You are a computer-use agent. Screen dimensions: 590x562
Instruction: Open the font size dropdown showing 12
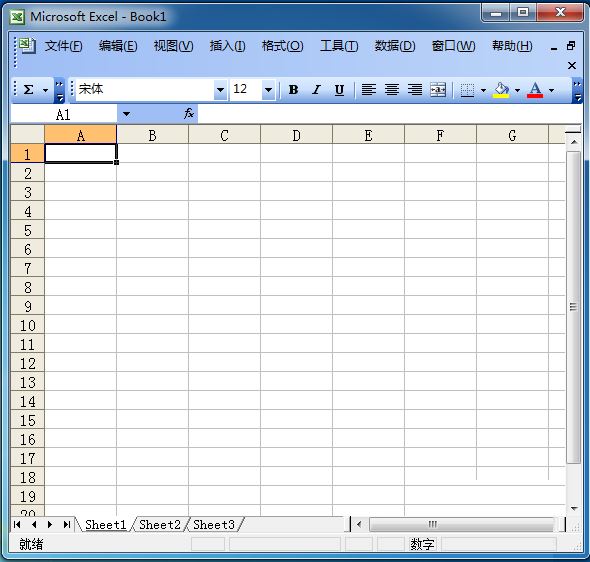(268, 90)
